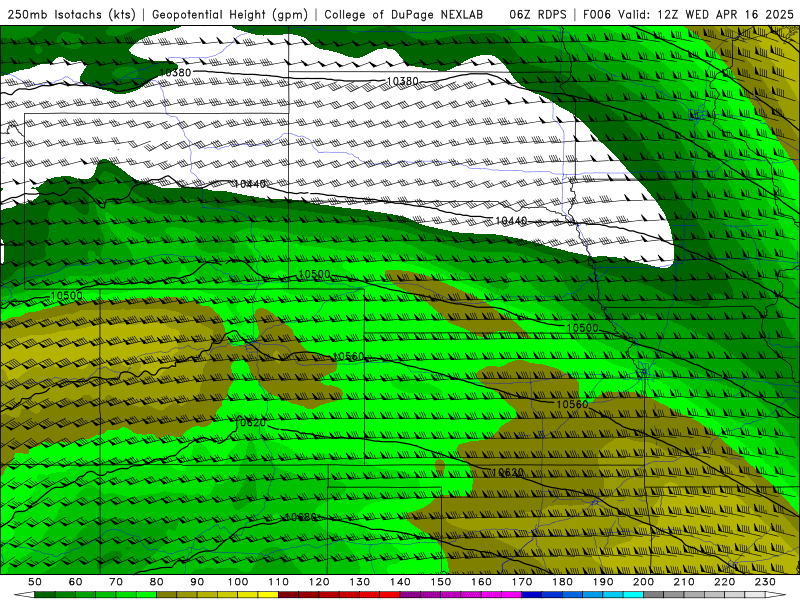Screen dimensions: 800x600
Task: Click the 'F006 Valid: 12Z WED APR 16 2025' text
Action: 688,15
